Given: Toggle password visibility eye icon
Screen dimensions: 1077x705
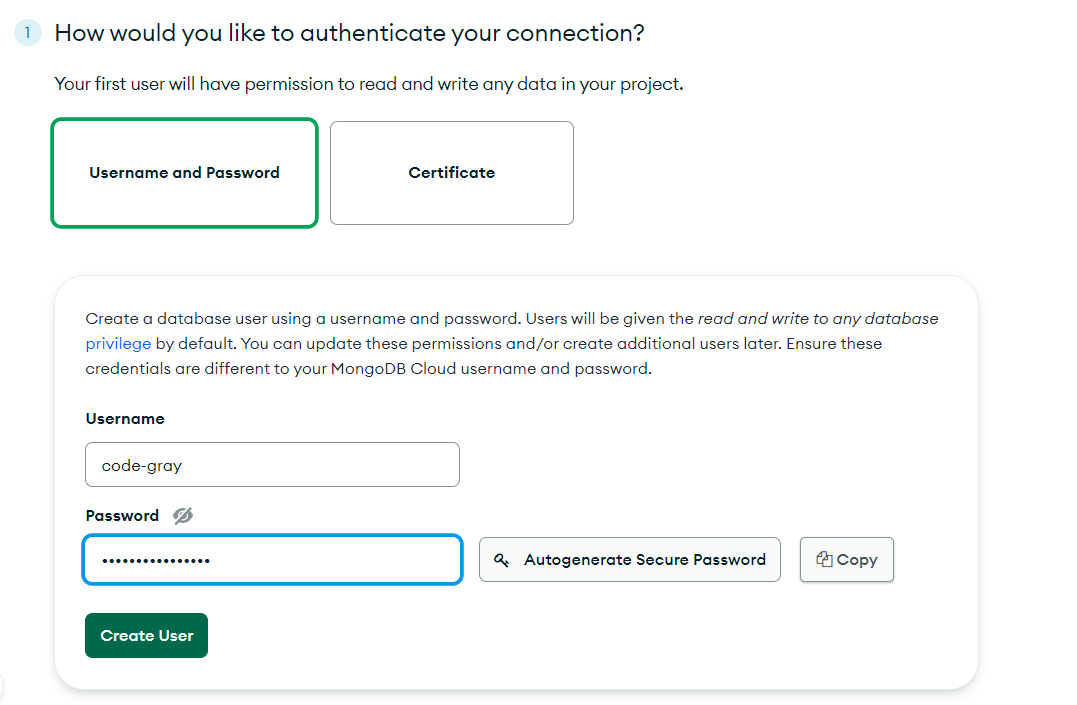Looking at the screenshot, I should pos(182,516).
